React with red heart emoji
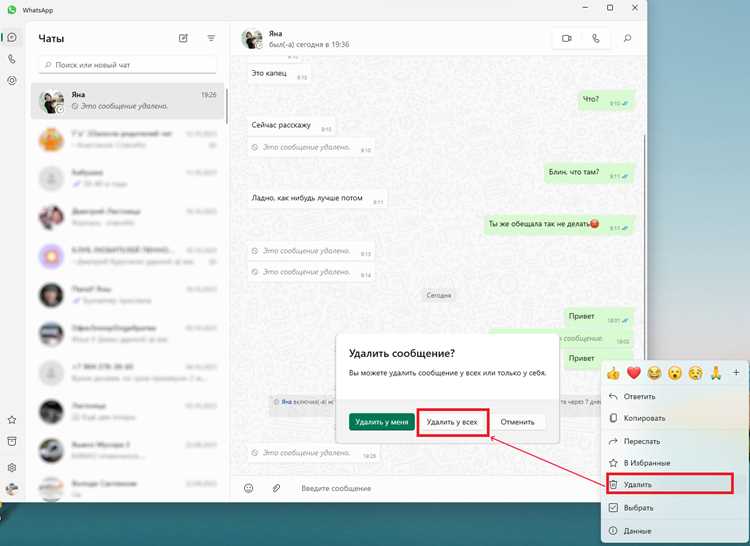Image resolution: width=750 pixels, height=546 pixels. (x=634, y=373)
